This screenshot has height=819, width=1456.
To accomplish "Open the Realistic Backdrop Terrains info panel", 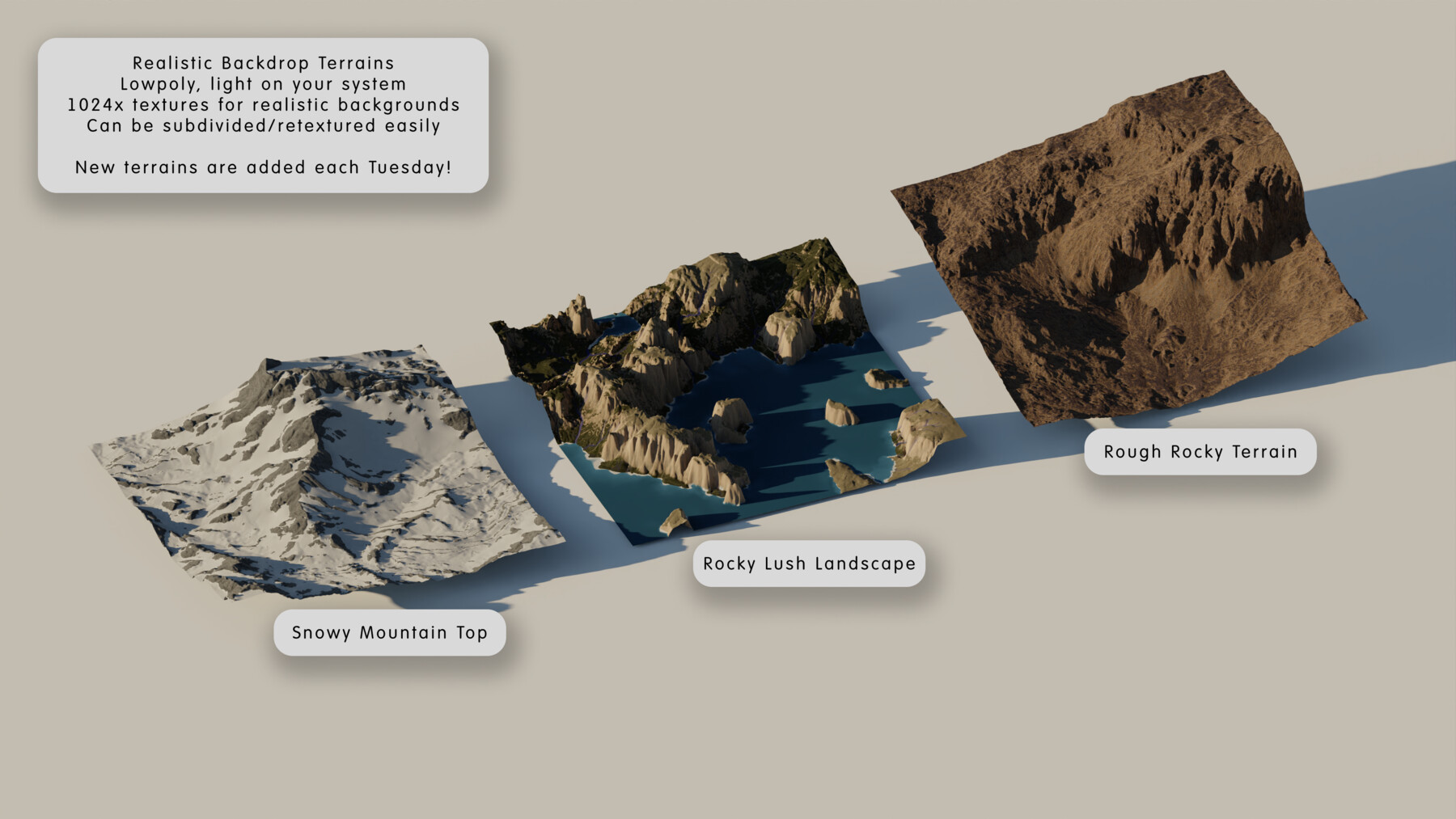I will (x=265, y=115).
